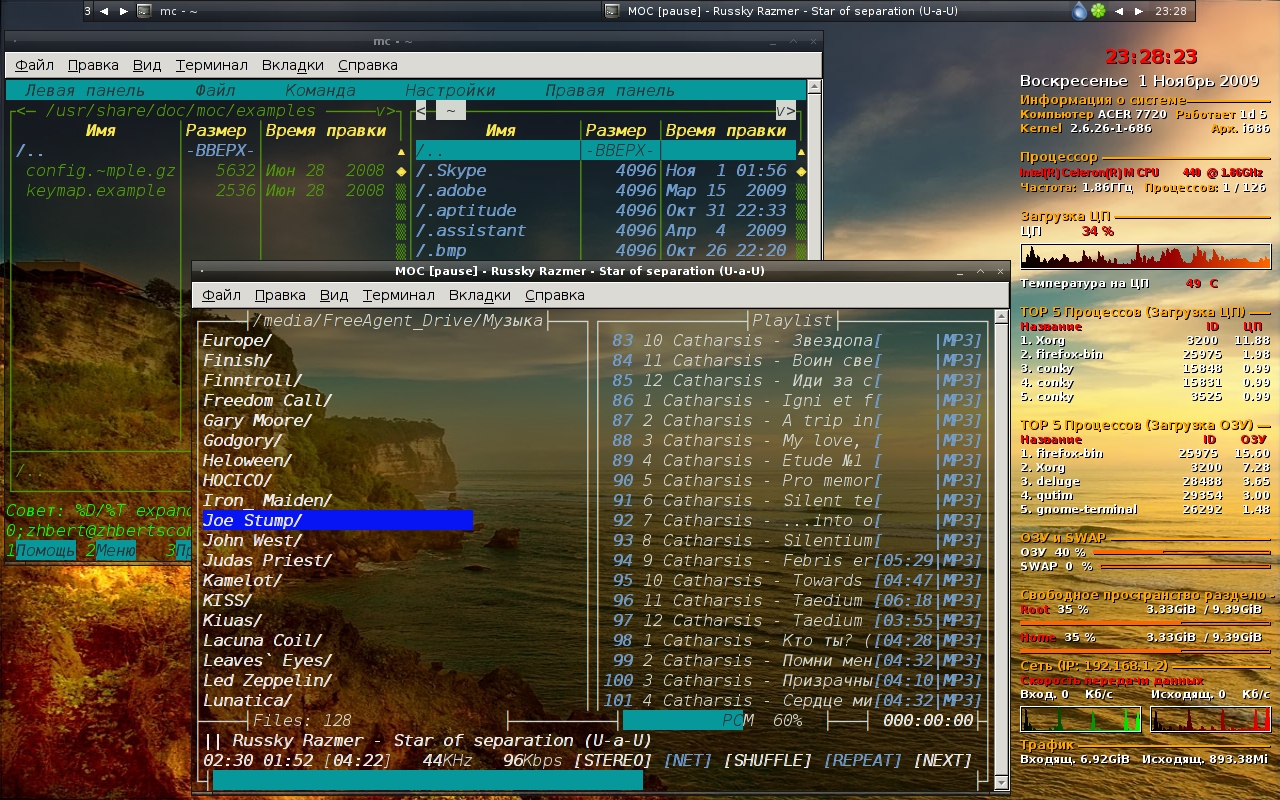
Task: Click terminal icon of MOC taskbar entry
Action: click(x=613, y=11)
